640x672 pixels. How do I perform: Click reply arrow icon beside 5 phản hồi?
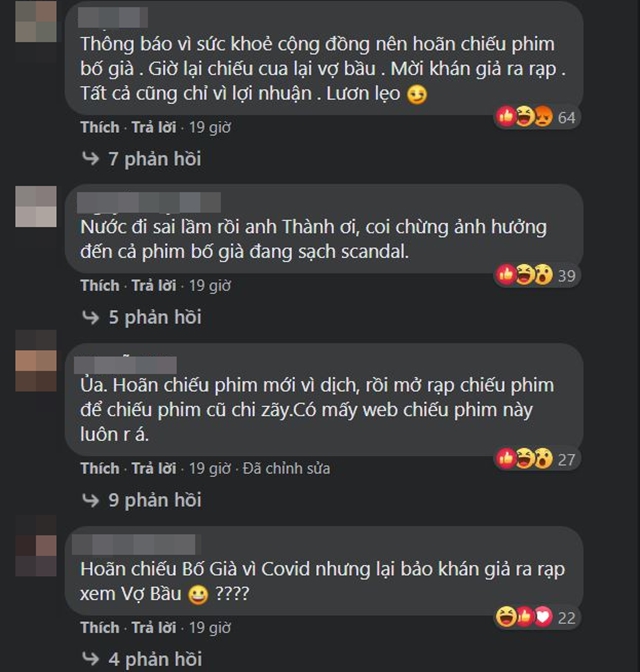90,317
